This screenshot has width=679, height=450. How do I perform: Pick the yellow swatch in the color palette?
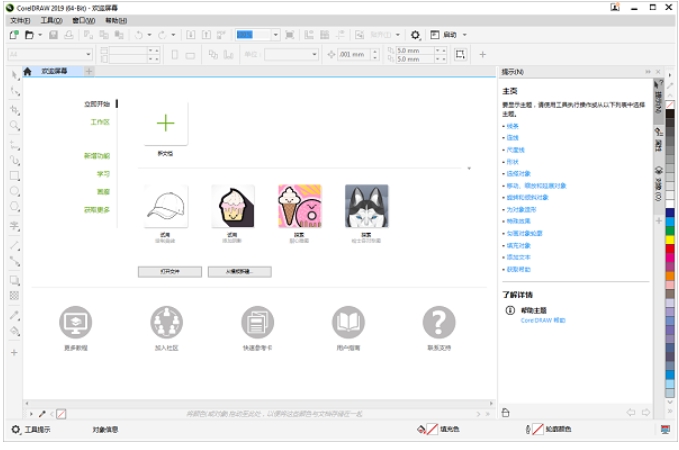[670, 240]
